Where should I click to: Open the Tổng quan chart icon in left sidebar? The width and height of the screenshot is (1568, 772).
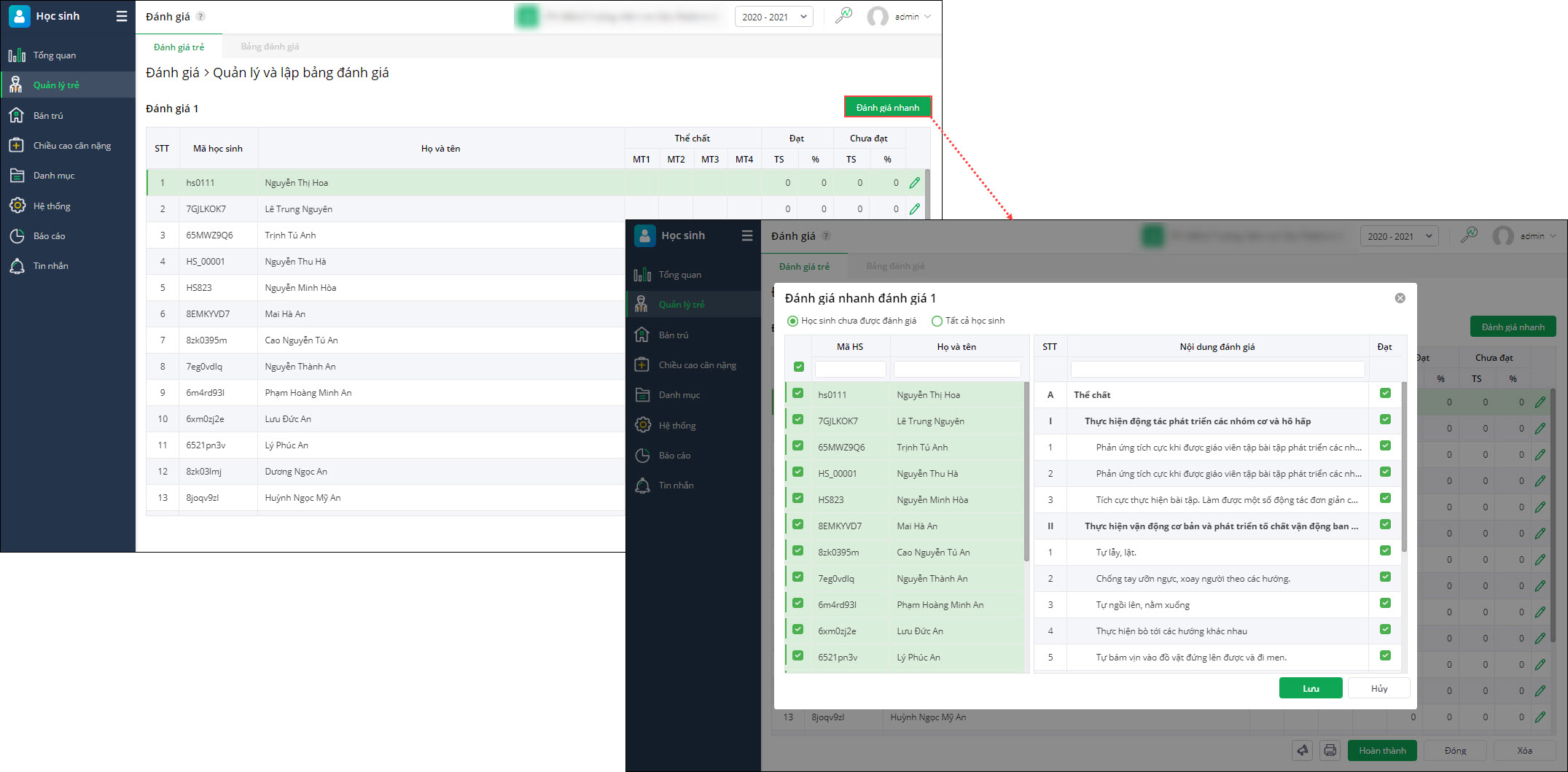pyautogui.click(x=17, y=55)
